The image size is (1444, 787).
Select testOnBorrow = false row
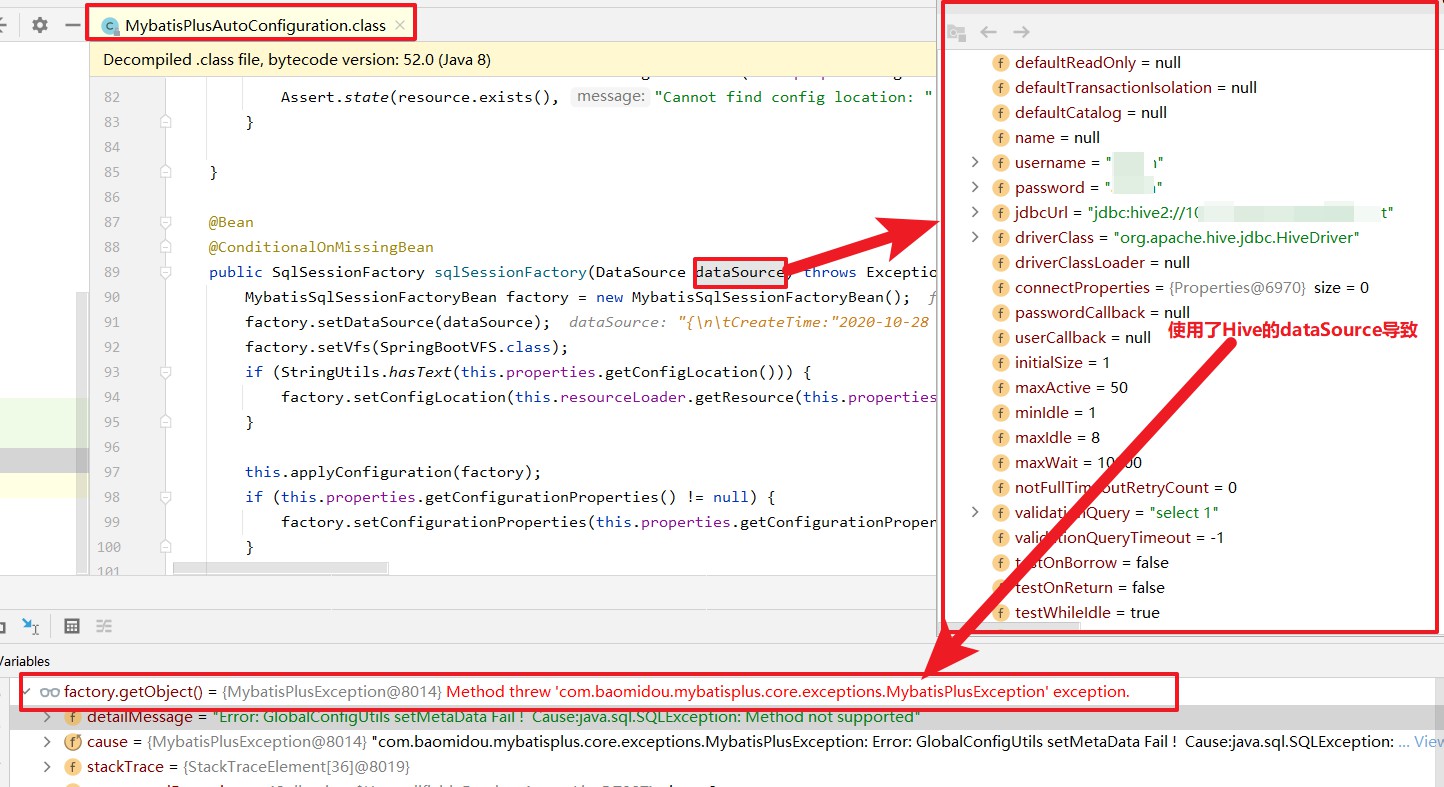pos(1080,562)
